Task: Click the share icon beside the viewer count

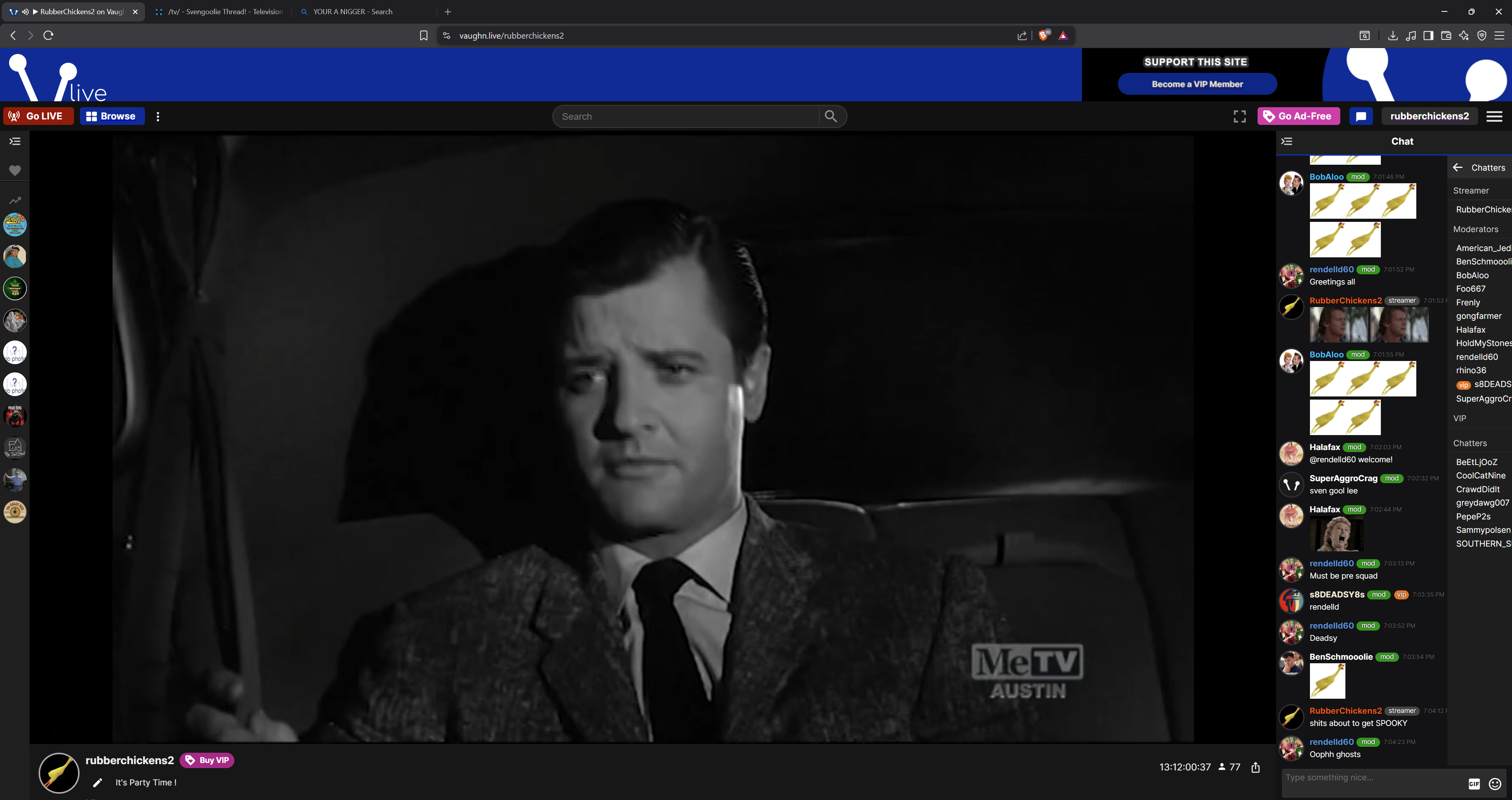Action: coord(1256,767)
